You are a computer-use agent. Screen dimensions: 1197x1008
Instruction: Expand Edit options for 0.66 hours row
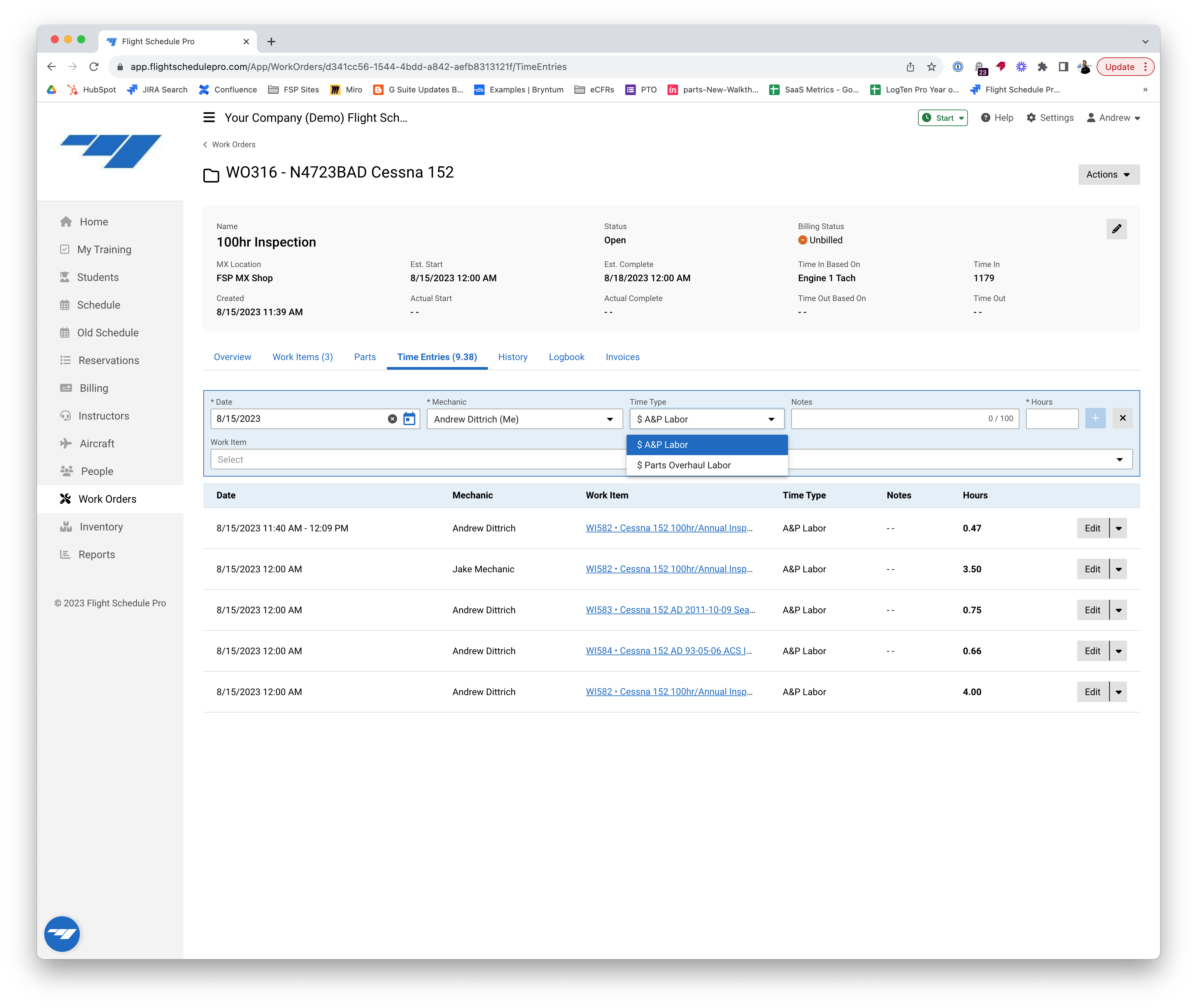(x=1118, y=650)
